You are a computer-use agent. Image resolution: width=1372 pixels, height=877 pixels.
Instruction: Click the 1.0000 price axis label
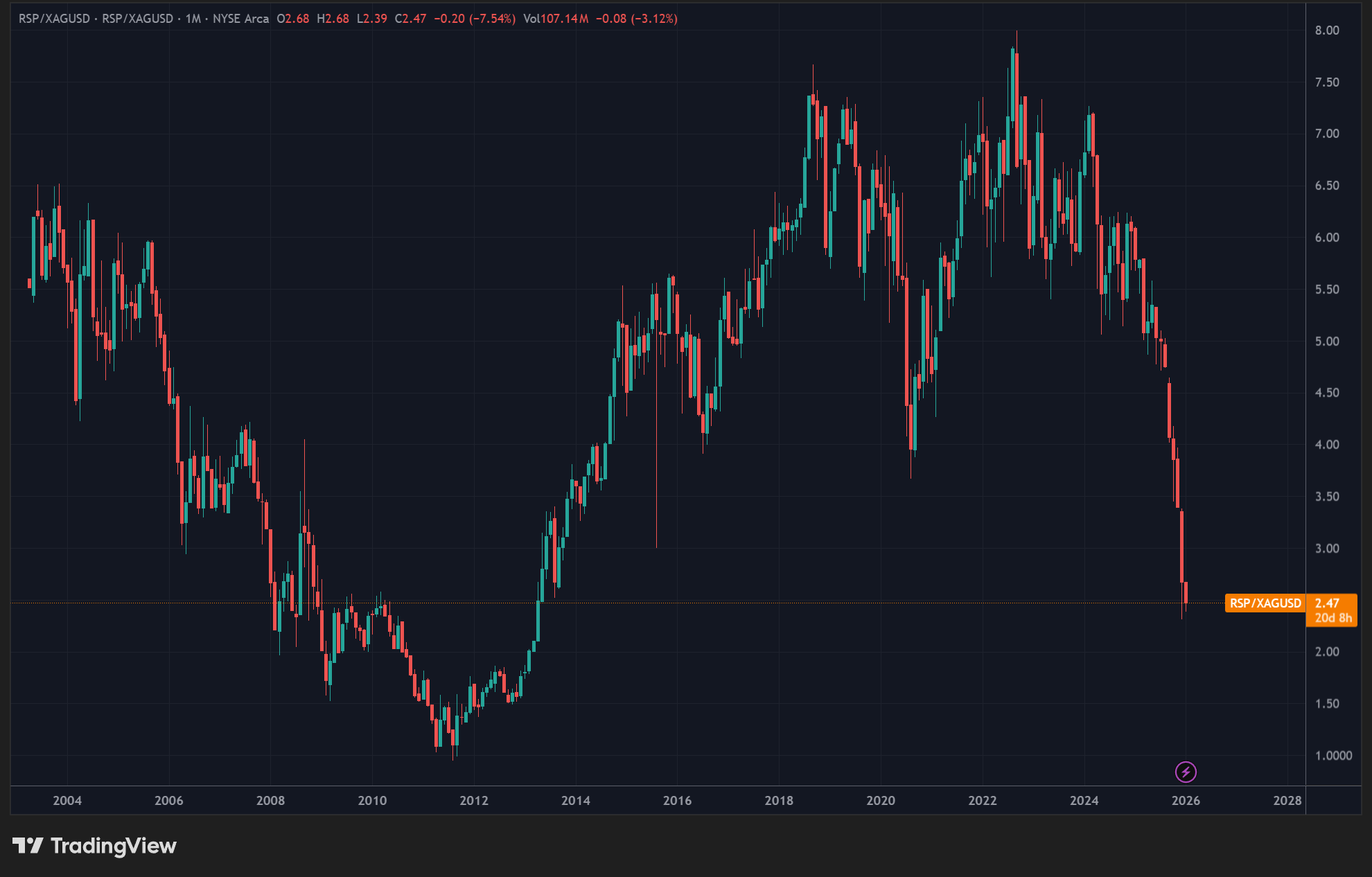1333,756
